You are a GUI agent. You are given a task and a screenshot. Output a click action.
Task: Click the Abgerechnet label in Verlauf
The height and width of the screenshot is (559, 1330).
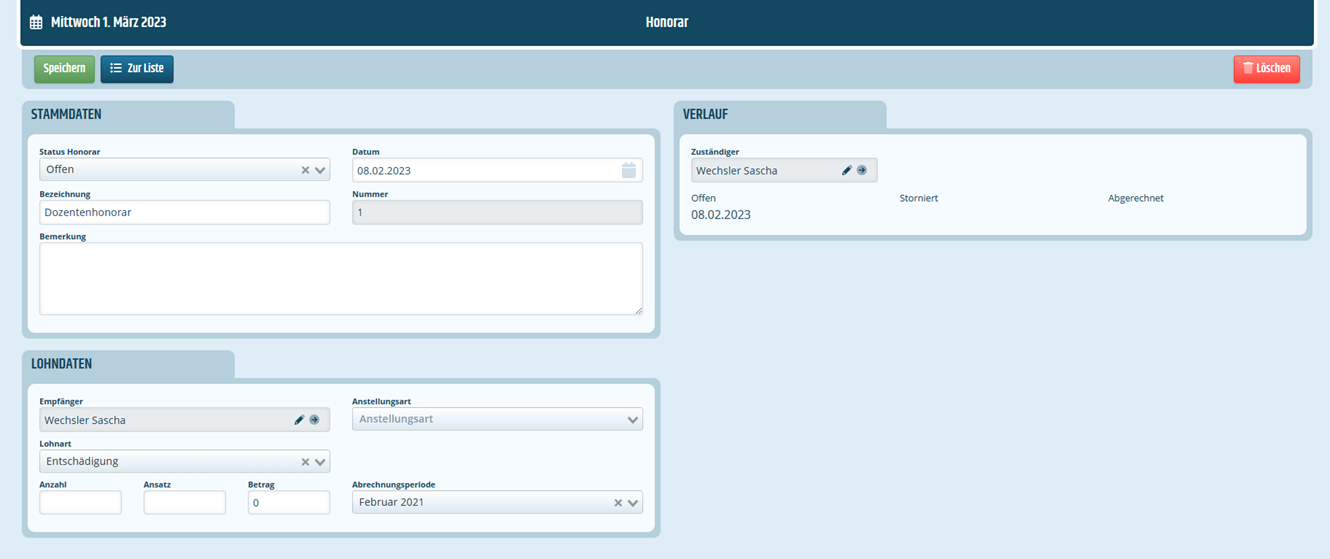coord(1136,198)
